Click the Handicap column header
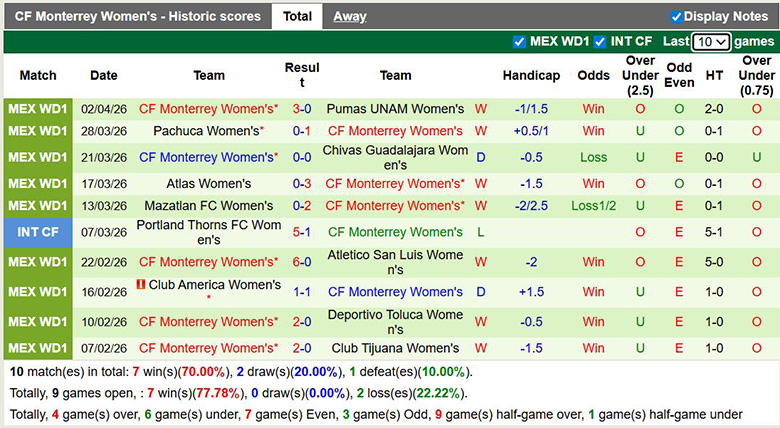780x428 pixels. coord(531,75)
